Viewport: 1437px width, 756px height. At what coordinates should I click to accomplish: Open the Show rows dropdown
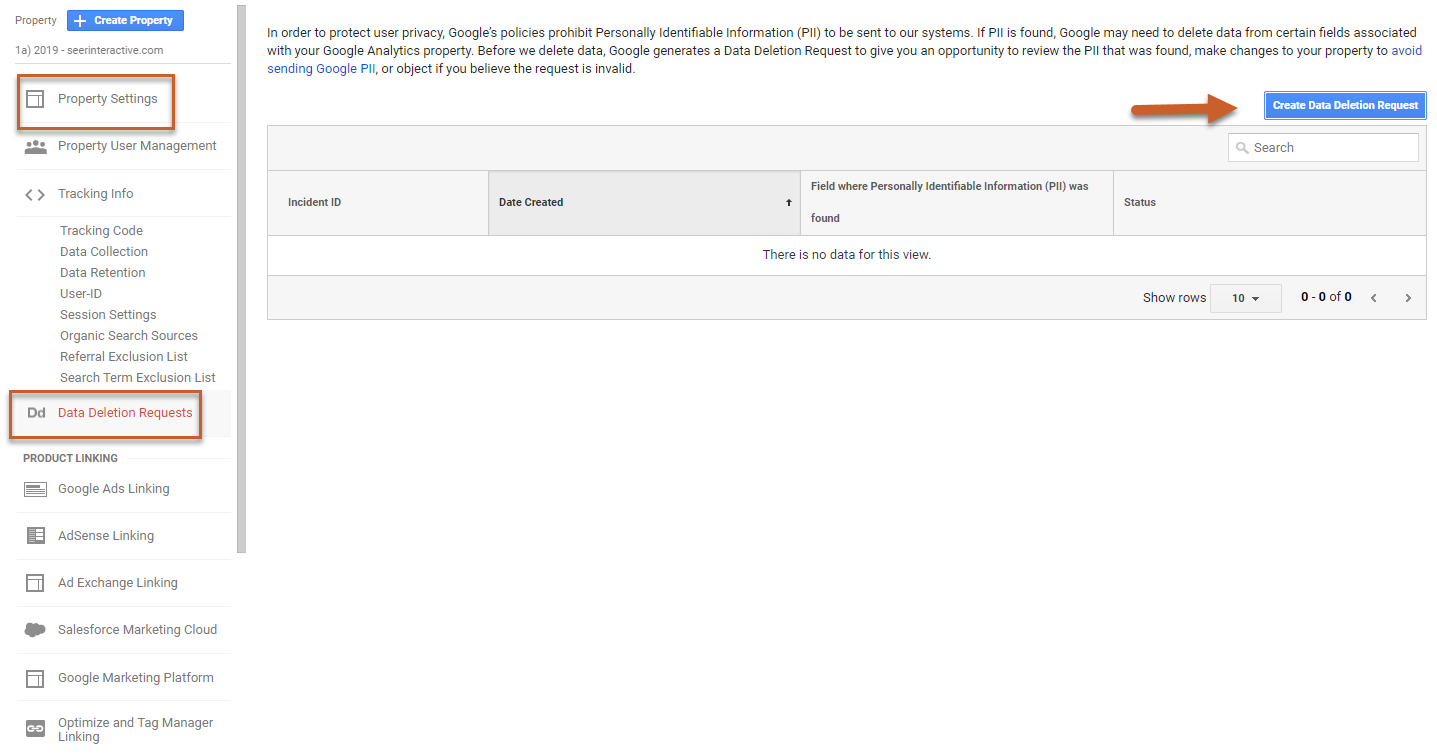click(1245, 298)
